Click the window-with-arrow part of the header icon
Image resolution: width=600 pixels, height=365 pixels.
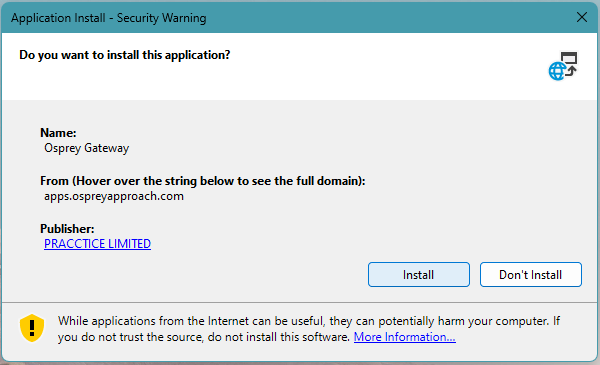(x=569, y=63)
